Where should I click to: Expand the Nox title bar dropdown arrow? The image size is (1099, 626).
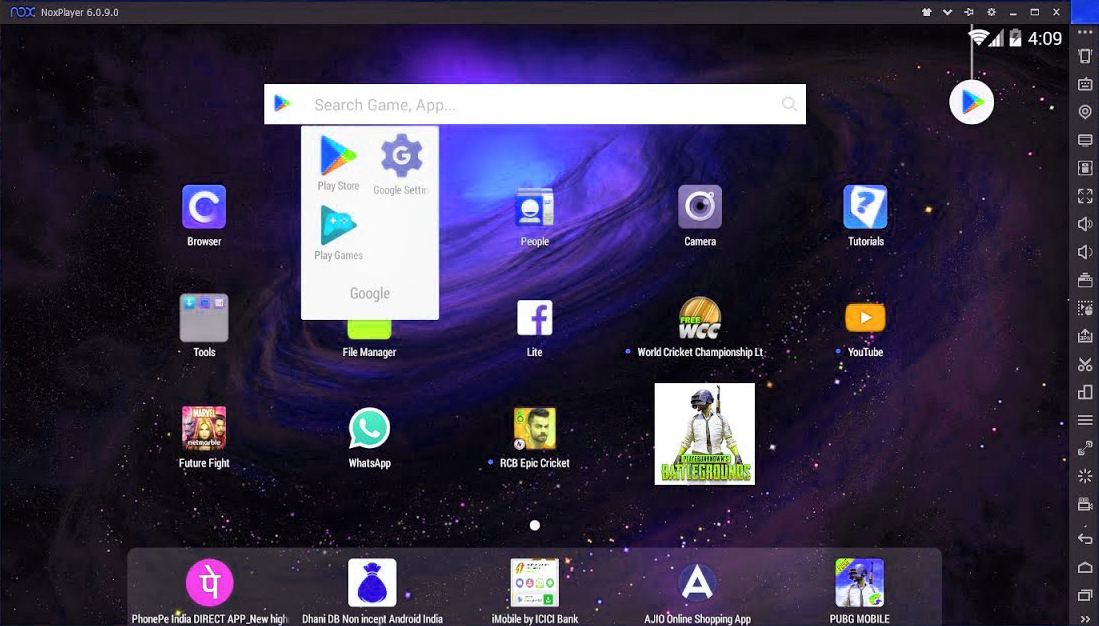tap(948, 12)
